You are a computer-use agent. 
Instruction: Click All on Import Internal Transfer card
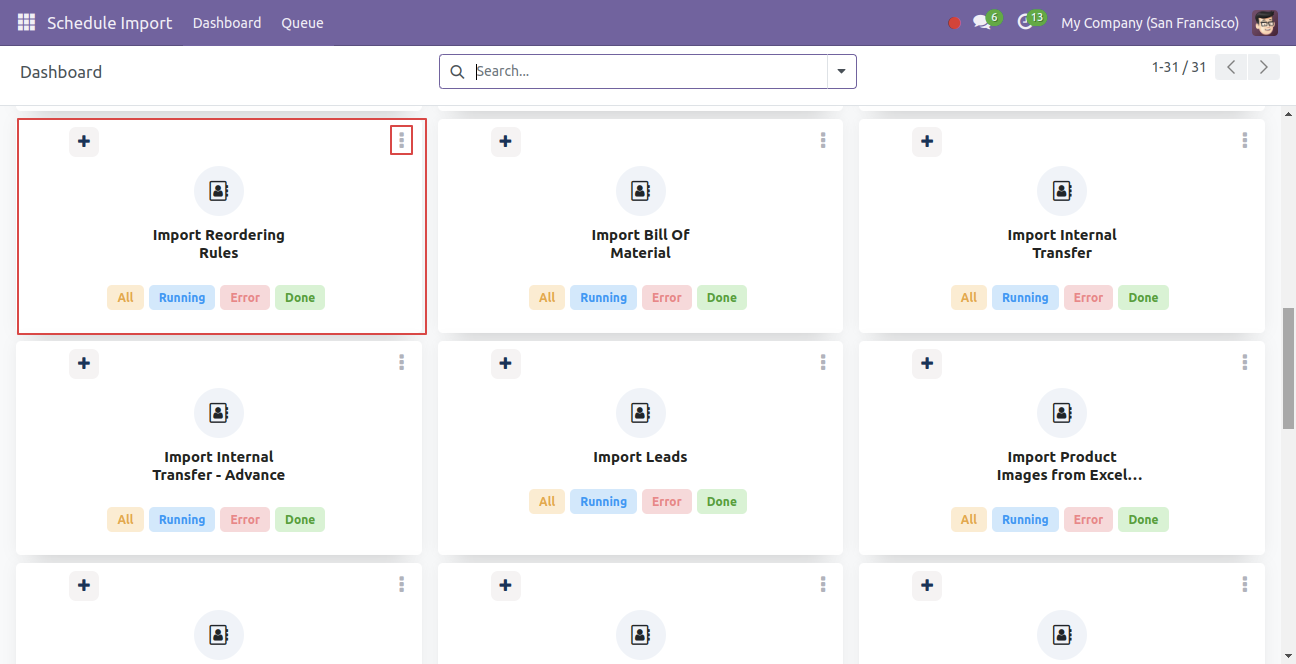click(969, 298)
